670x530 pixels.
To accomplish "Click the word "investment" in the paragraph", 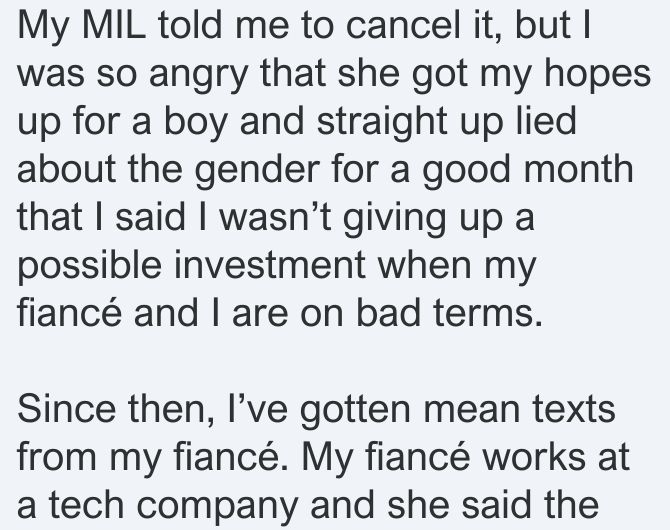I will (x=270, y=265).
